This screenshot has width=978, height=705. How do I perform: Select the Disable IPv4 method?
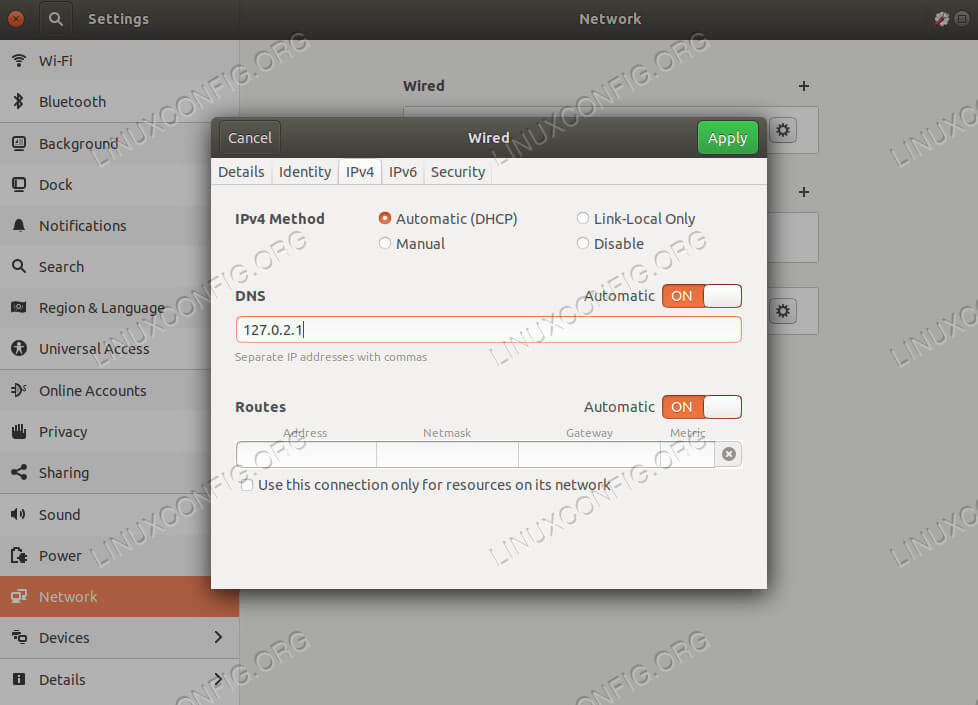click(x=610, y=244)
